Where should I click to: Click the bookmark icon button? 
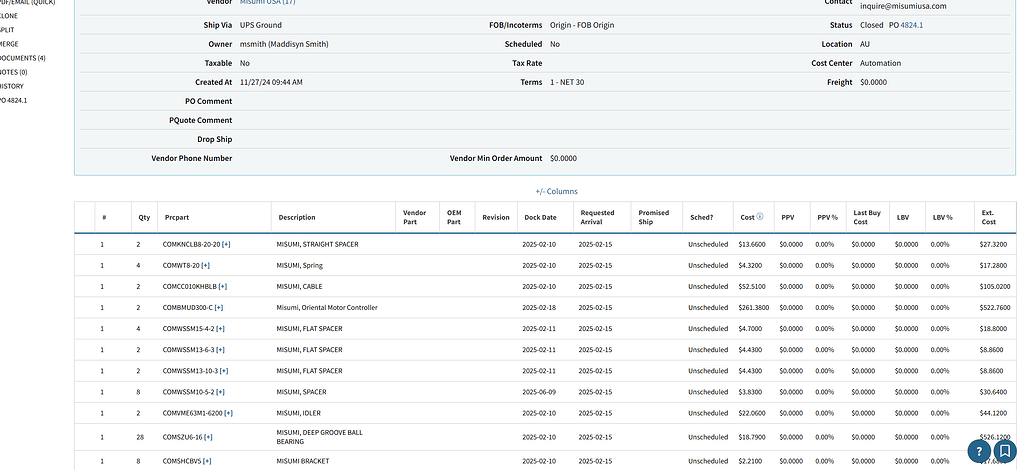pyautogui.click(x=1005, y=451)
